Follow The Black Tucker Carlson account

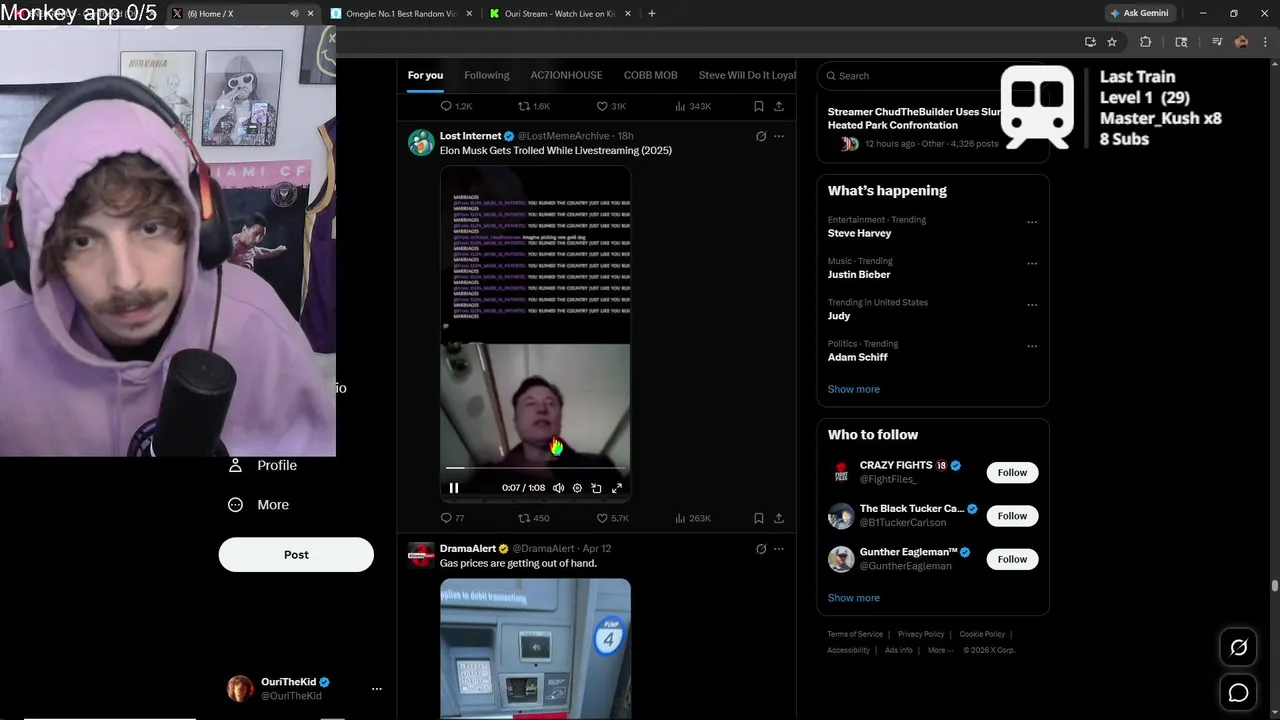1012,516
